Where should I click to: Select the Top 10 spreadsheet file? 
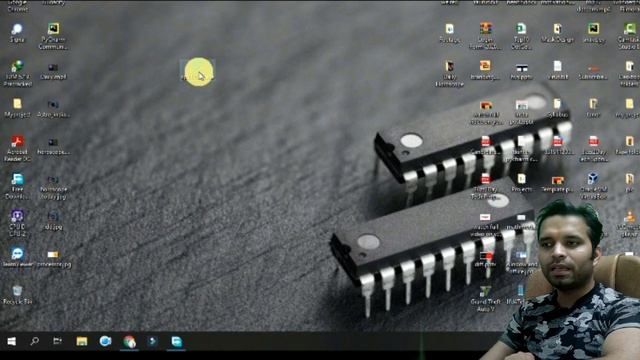click(x=521, y=36)
